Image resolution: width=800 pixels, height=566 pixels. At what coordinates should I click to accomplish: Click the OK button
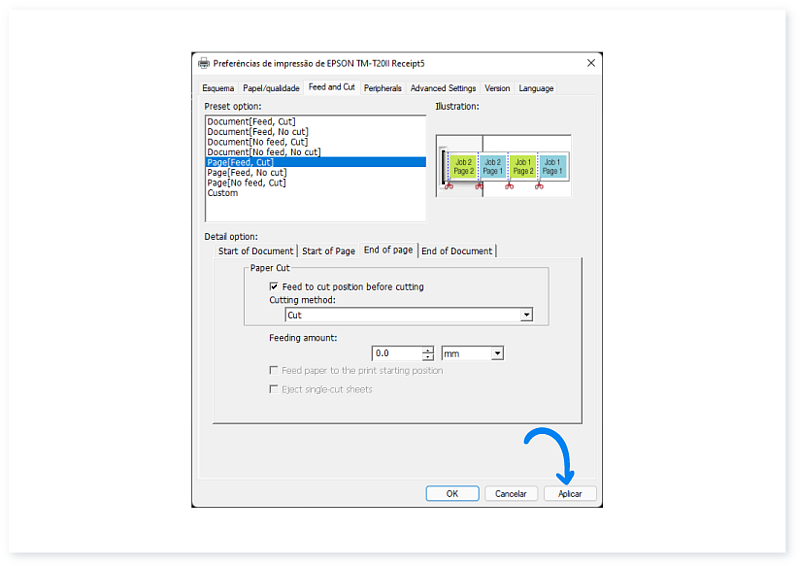(452, 493)
